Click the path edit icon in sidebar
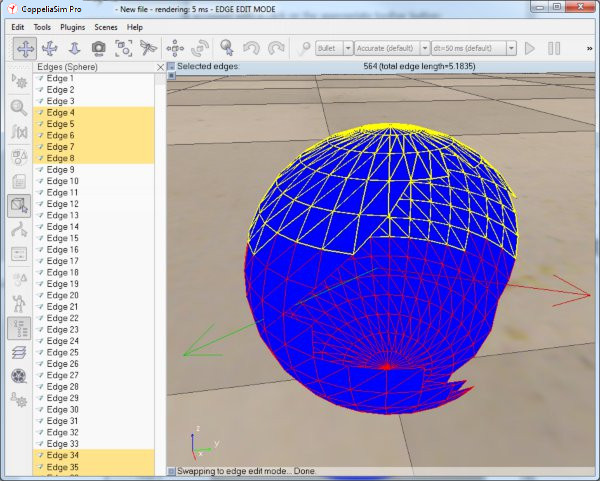Viewport: 600px width, 481px height. click(19, 230)
